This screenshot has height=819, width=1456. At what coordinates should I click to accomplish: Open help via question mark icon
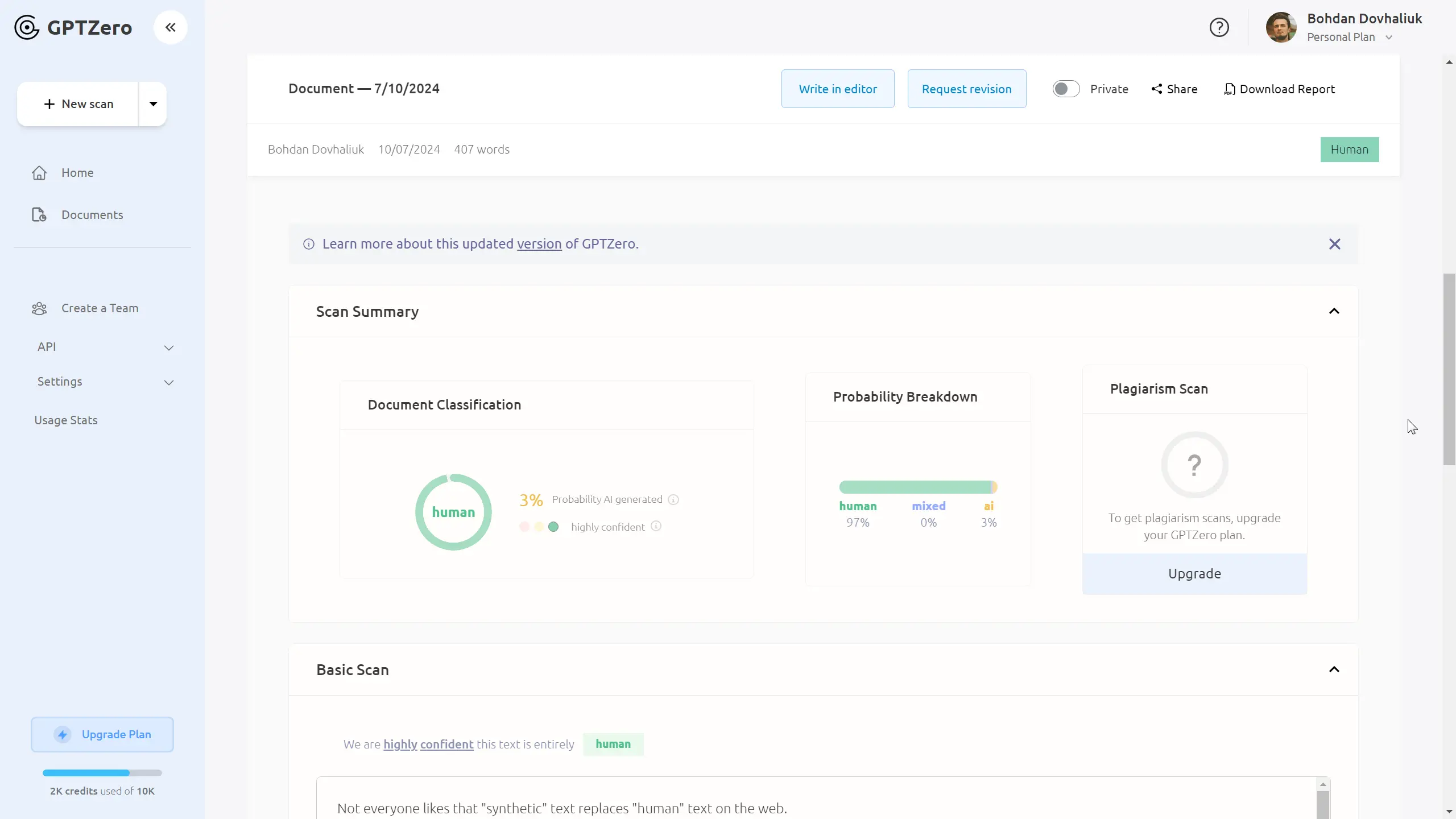coord(1219,27)
